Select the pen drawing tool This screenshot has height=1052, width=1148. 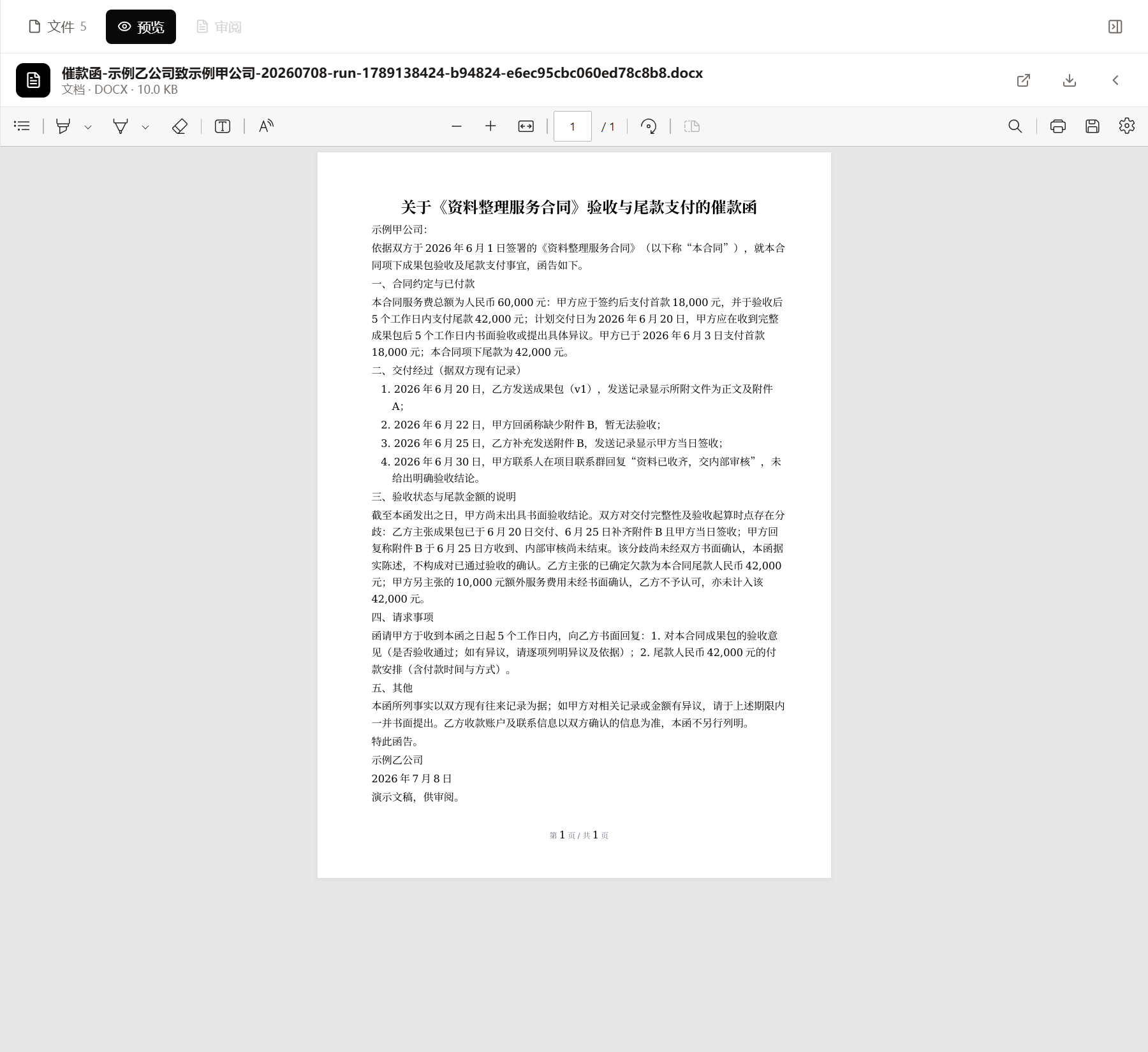121,126
